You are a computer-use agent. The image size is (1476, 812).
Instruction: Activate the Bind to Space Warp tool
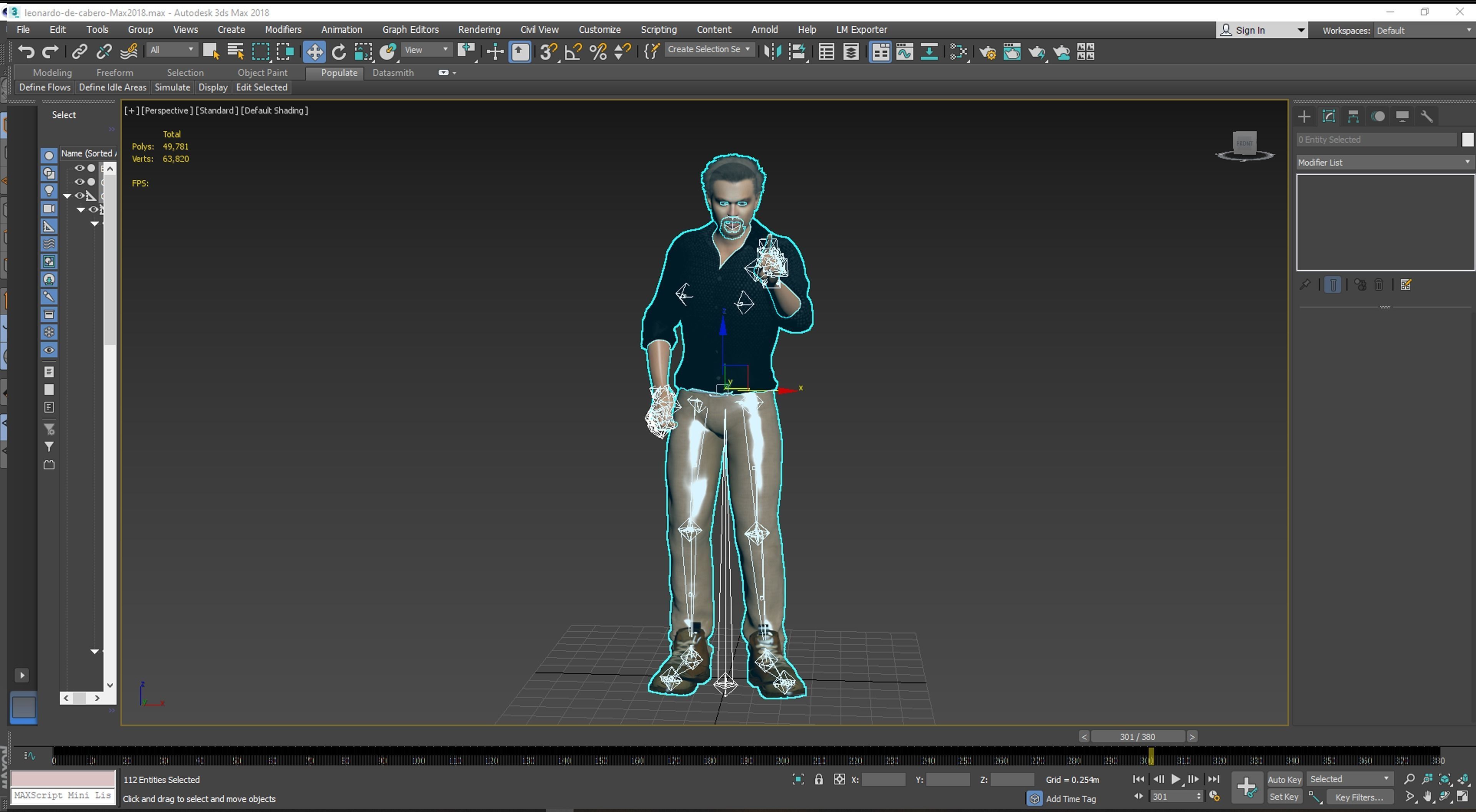(x=129, y=52)
